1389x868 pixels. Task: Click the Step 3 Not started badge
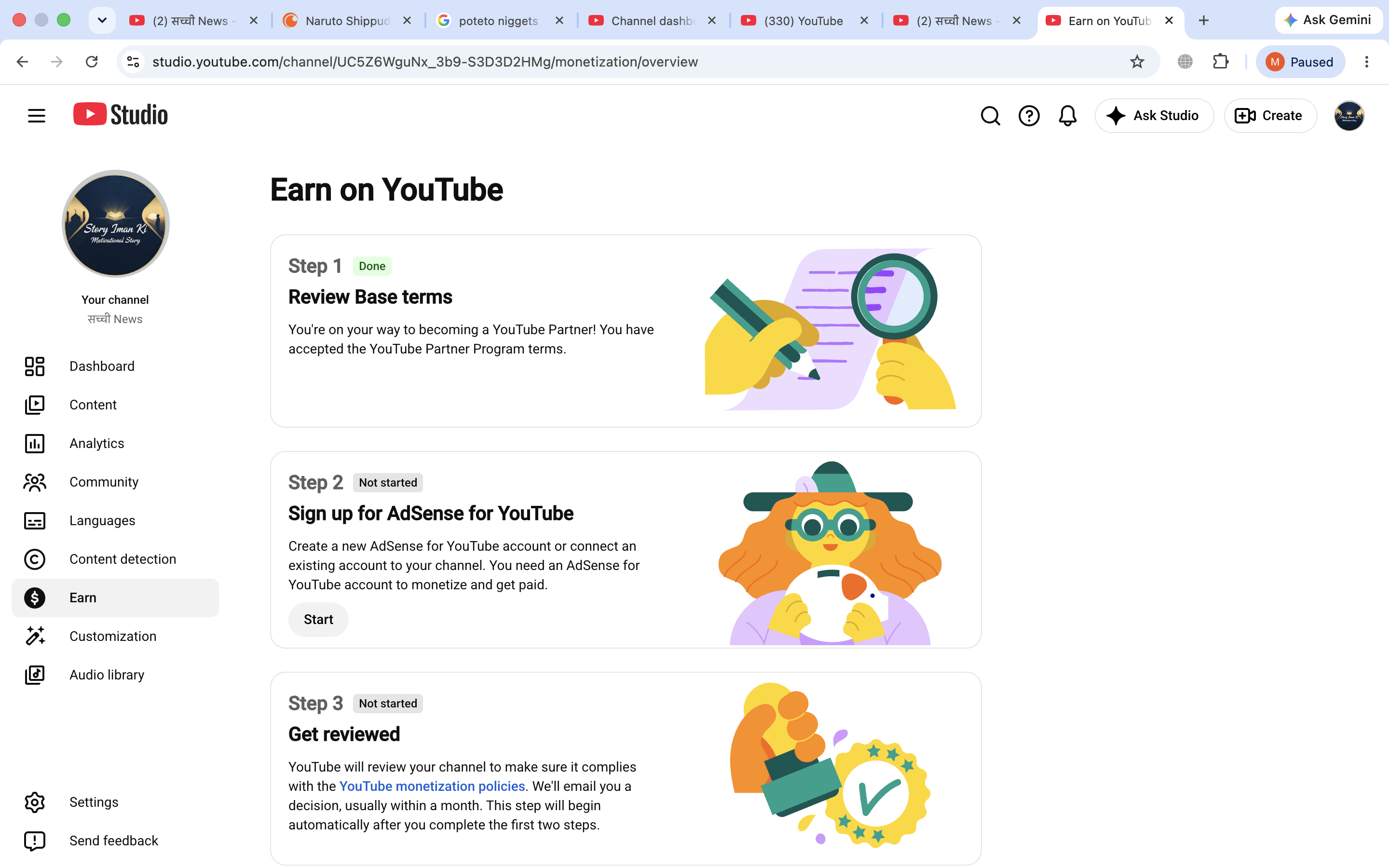pos(388,703)
